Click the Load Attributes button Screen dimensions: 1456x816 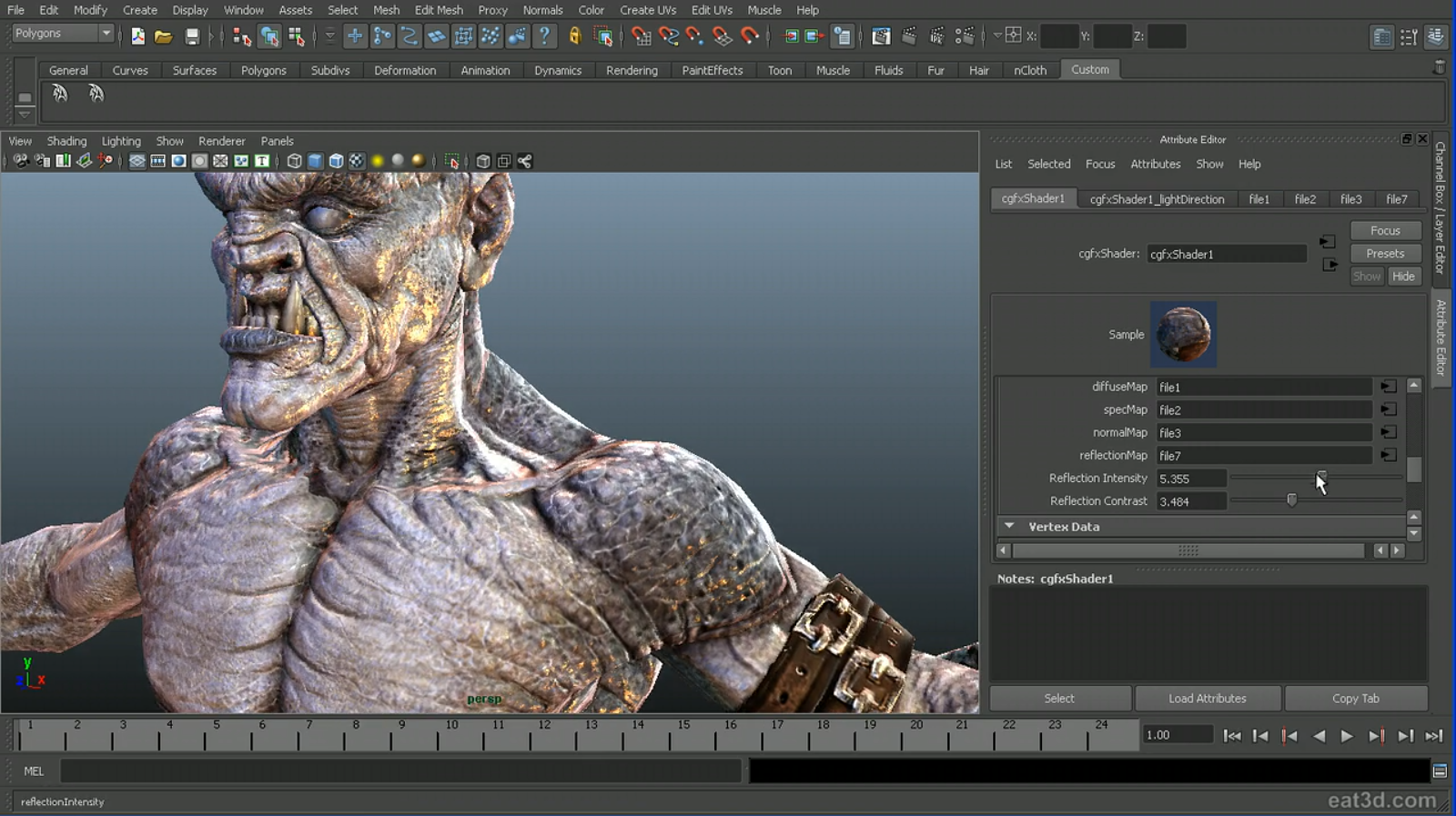point(1207,699)
